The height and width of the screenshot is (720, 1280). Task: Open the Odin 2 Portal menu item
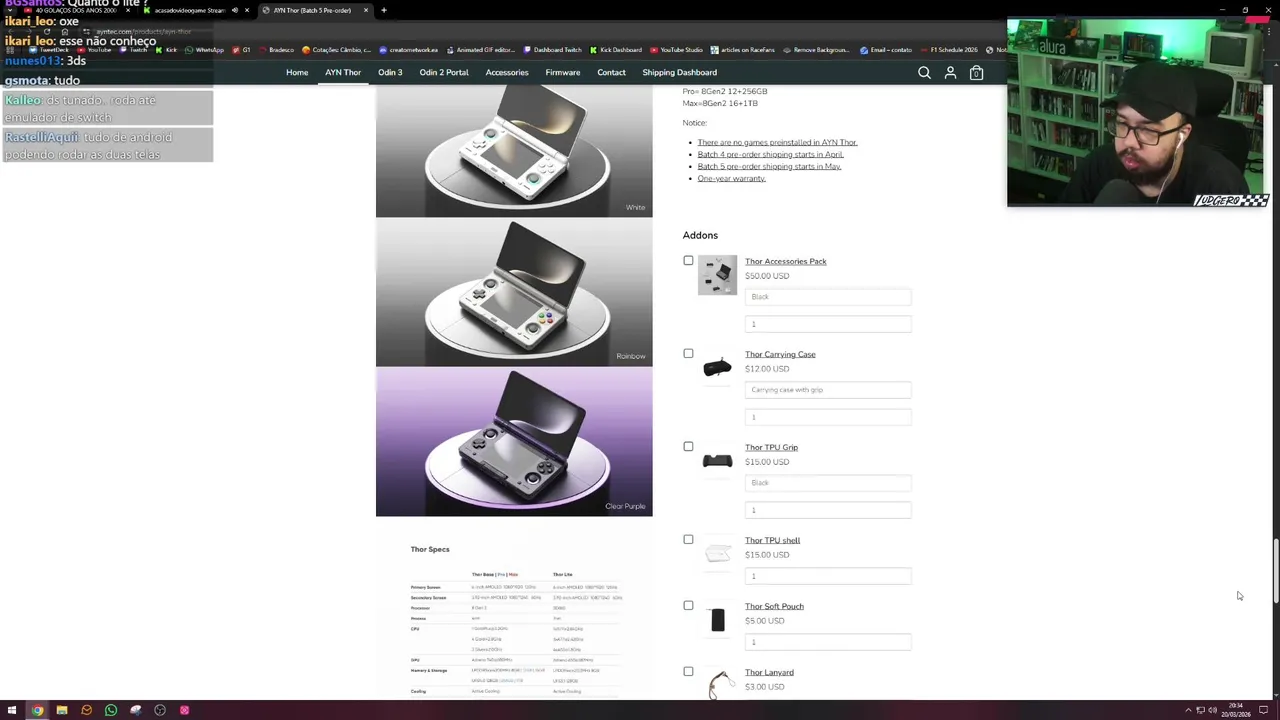[444, 72]
